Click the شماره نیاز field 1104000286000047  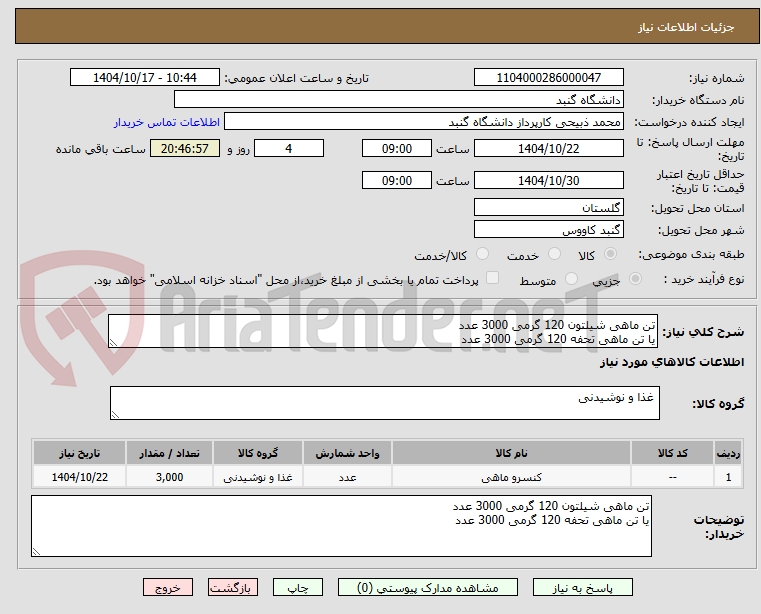tap(548, 77)
